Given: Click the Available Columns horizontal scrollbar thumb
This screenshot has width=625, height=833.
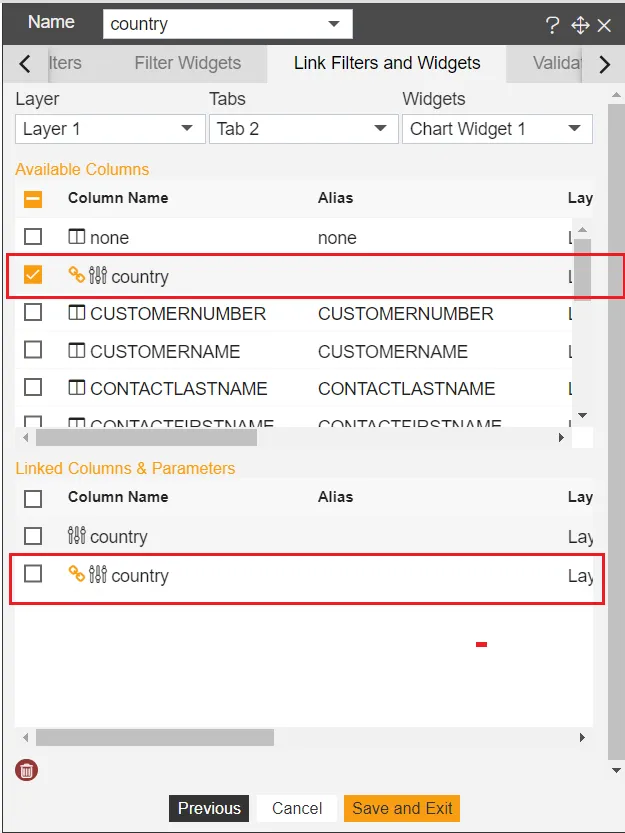Looking at the screenshot, I should 146,438.
